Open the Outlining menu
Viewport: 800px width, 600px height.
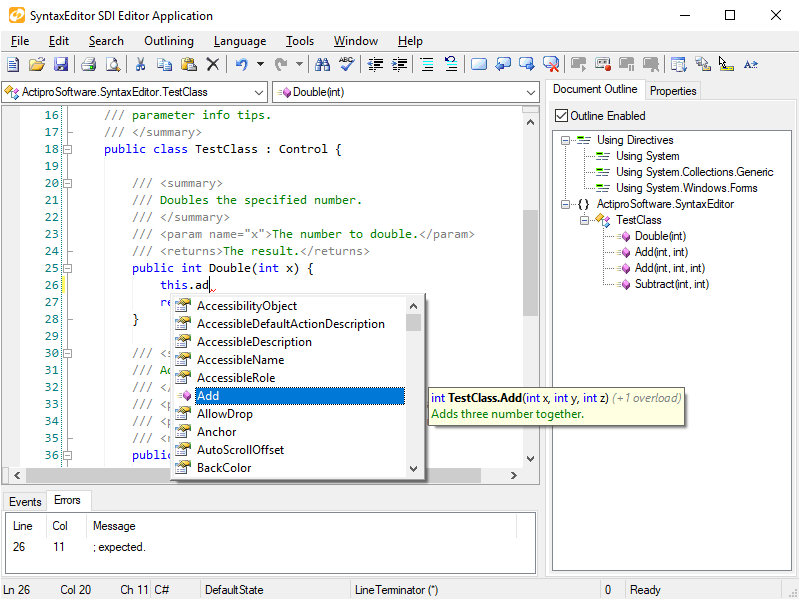[x=168, y=41]
